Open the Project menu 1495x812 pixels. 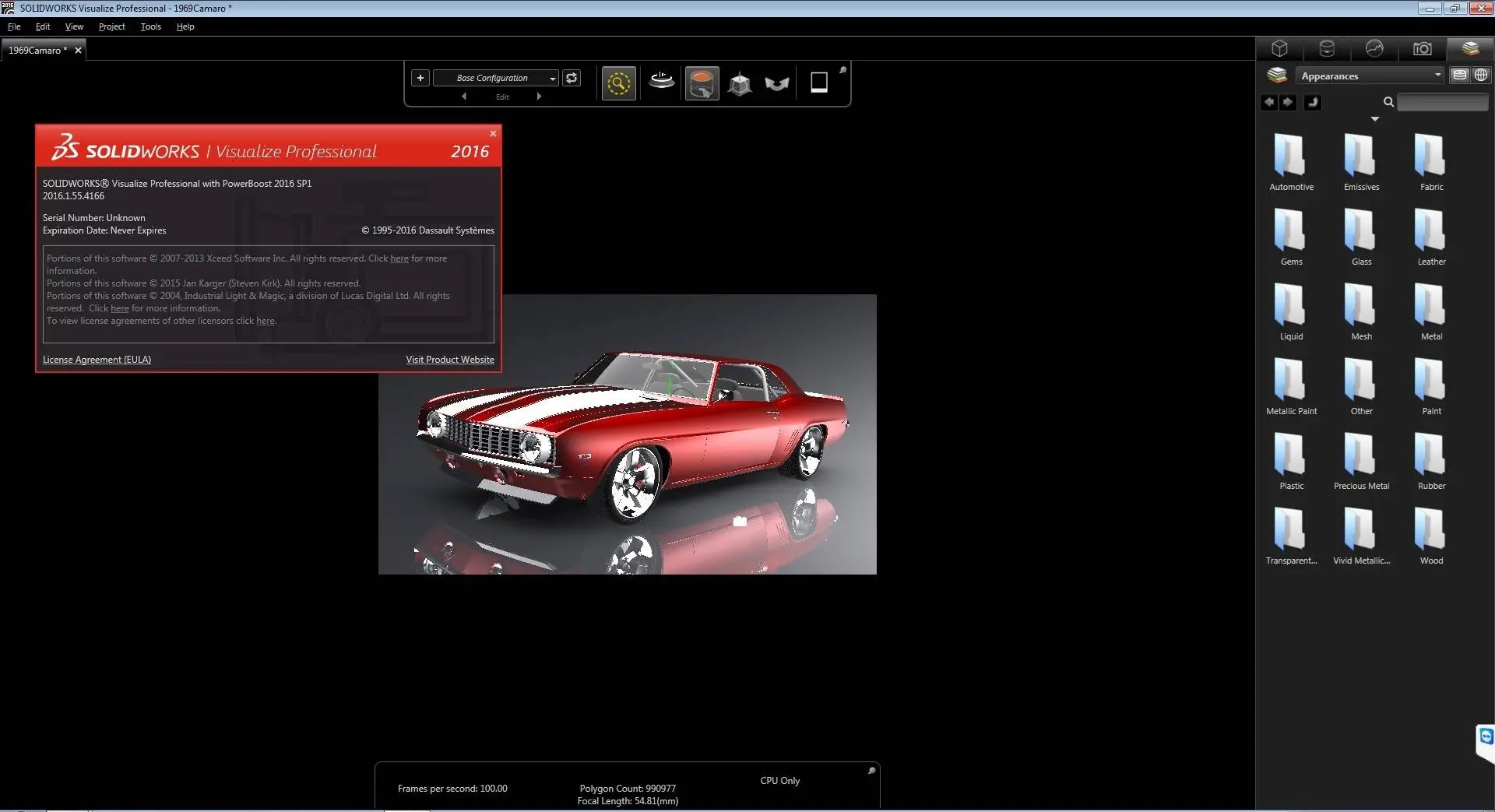(111, 26)
